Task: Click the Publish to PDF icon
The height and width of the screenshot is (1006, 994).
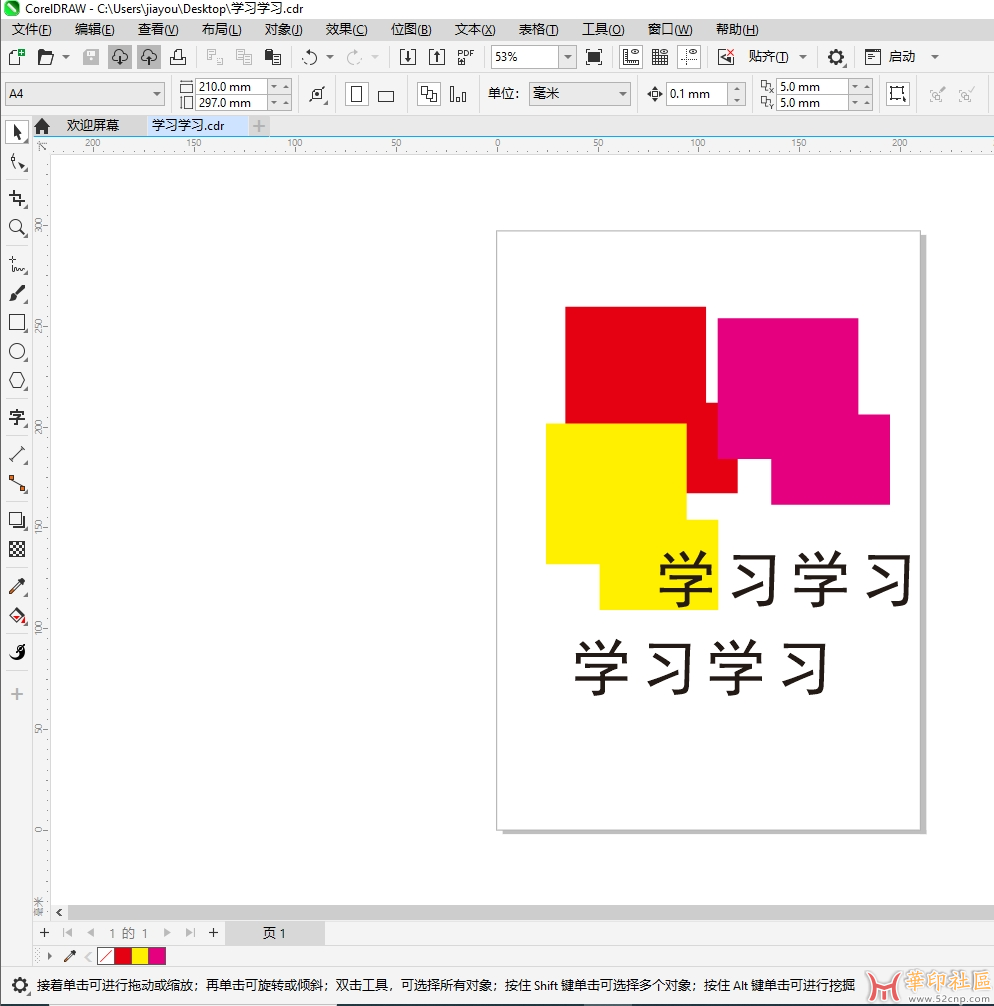Action: [x=464, y=56]
